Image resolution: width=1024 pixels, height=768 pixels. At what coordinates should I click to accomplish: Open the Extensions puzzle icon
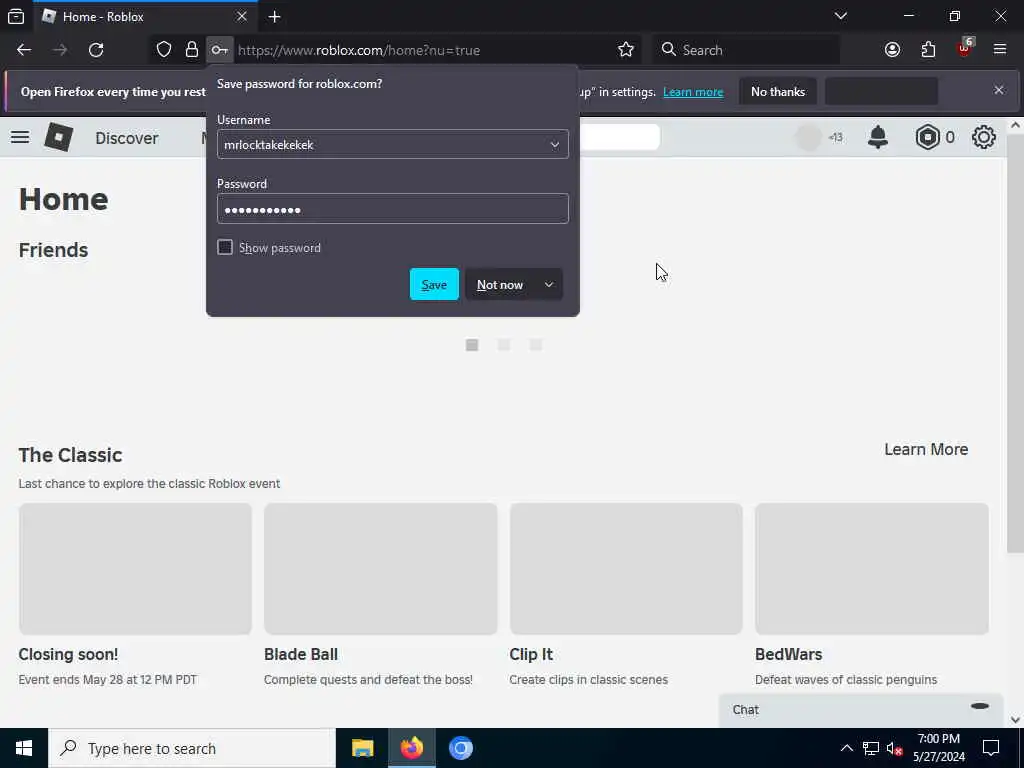click(x=928, y=50)
